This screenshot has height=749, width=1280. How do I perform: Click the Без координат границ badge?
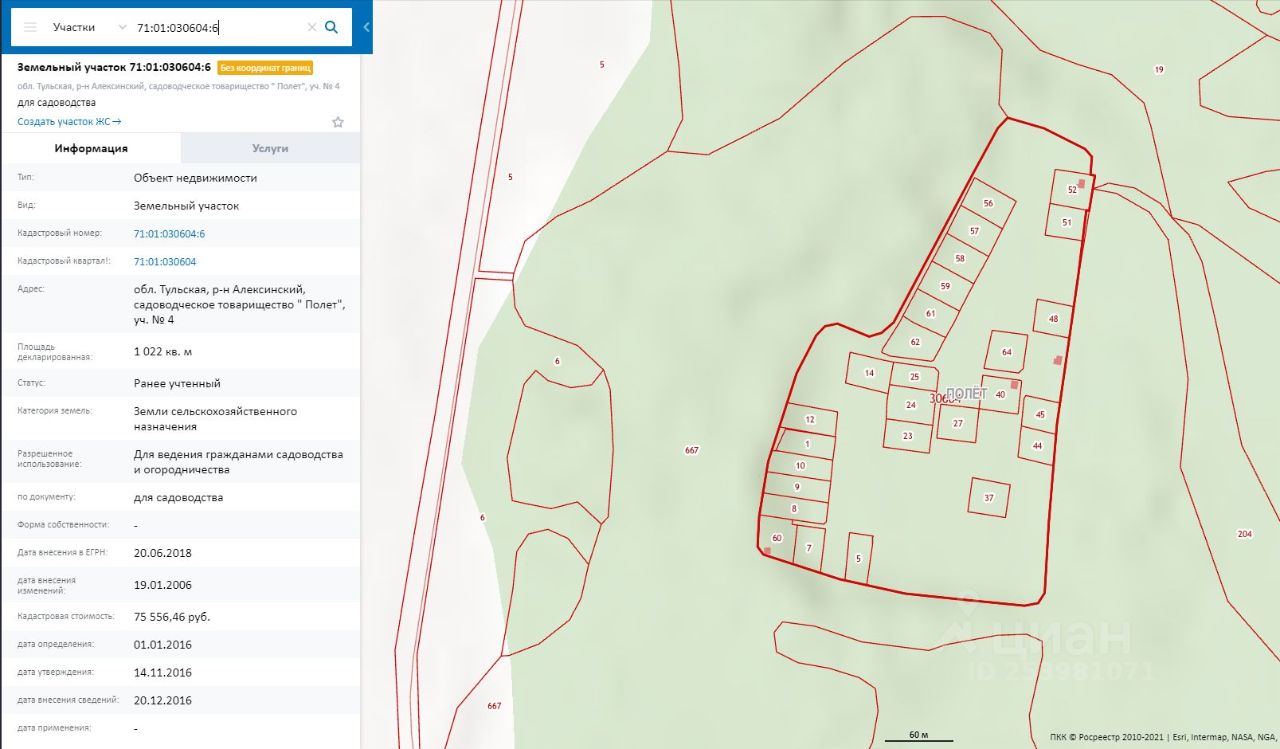265,68
